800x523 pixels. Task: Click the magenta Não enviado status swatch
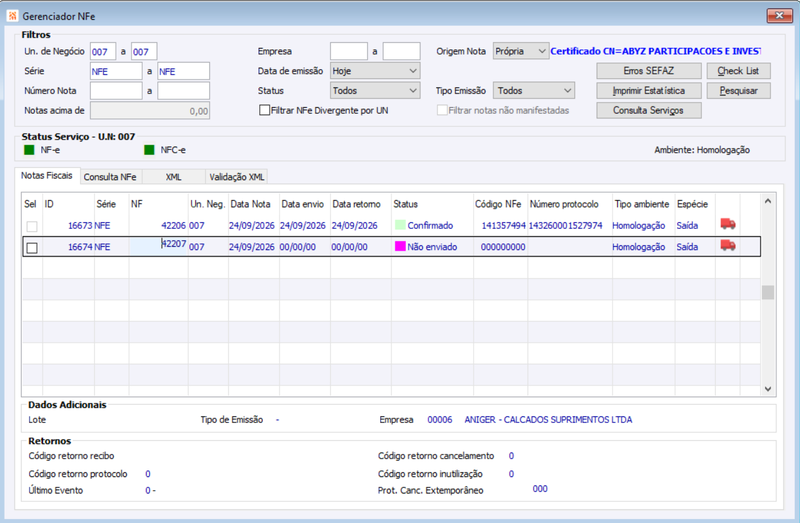tap(400, 246)
